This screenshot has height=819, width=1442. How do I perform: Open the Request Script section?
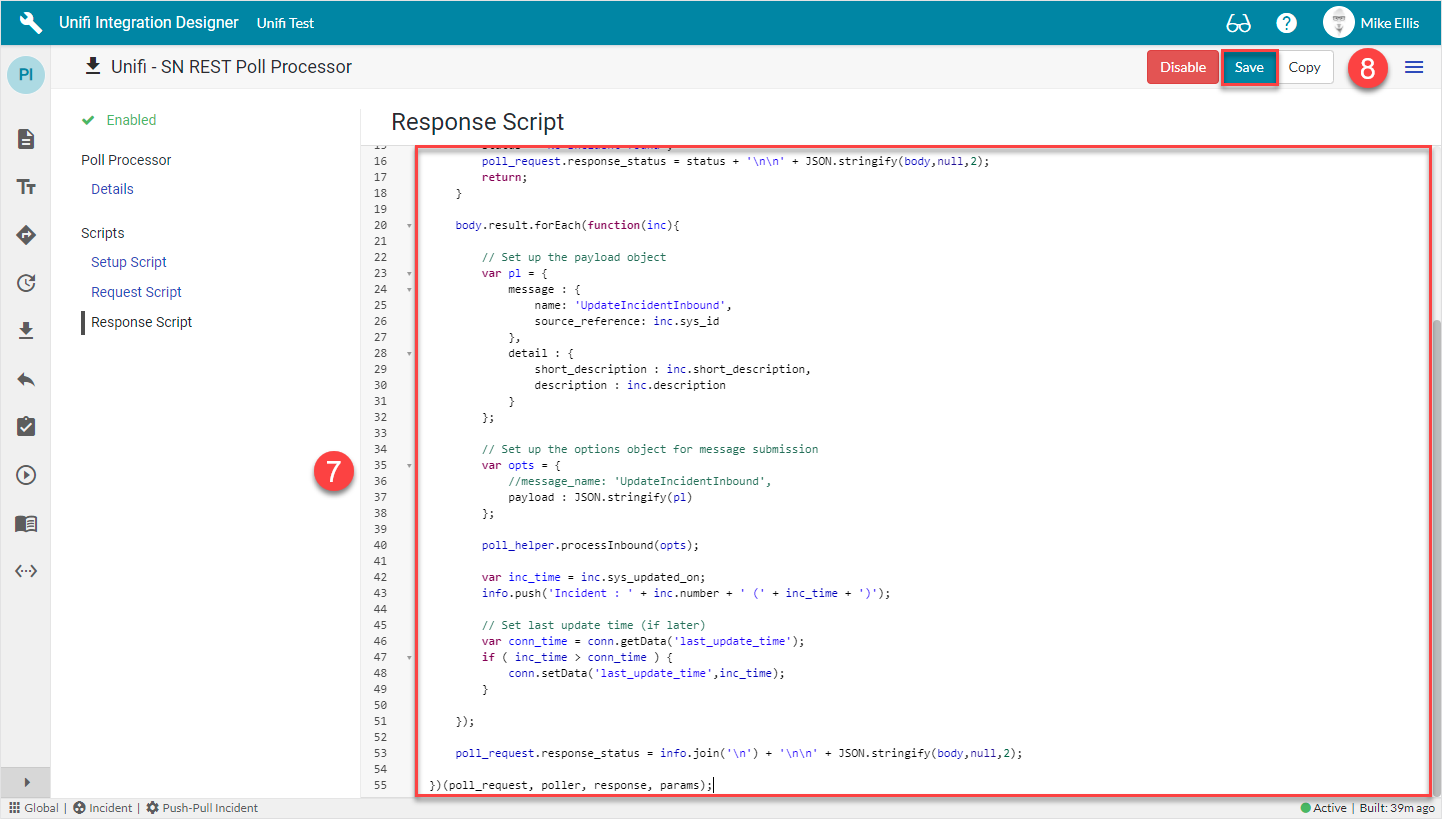coord(136,292)
